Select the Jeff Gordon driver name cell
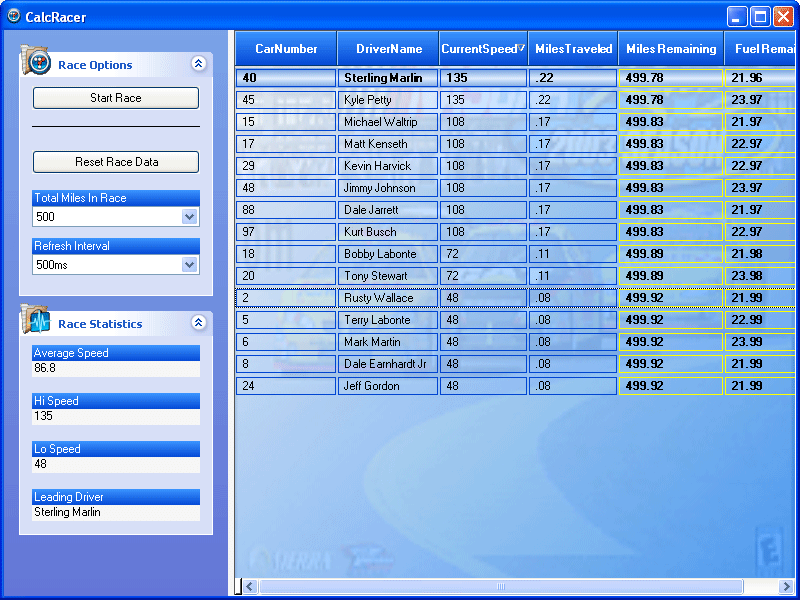Viewport: 800px width, 600px height. coord(388,386)
